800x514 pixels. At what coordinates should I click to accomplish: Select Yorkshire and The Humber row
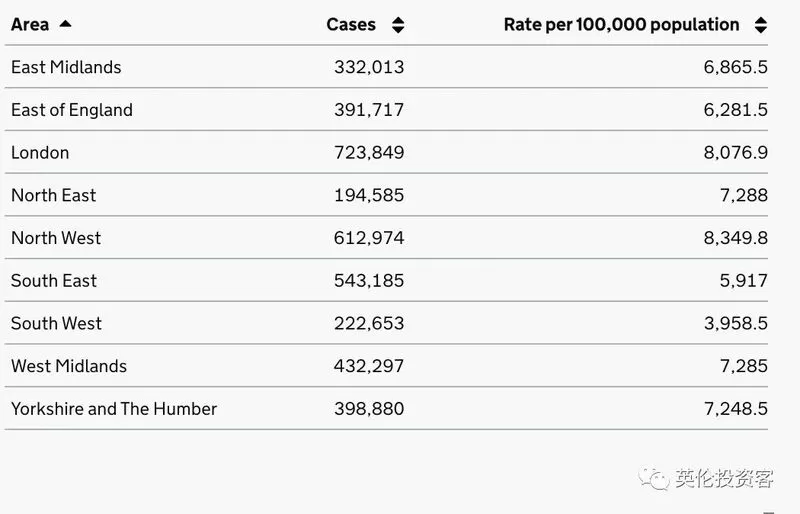click(386, 408)
